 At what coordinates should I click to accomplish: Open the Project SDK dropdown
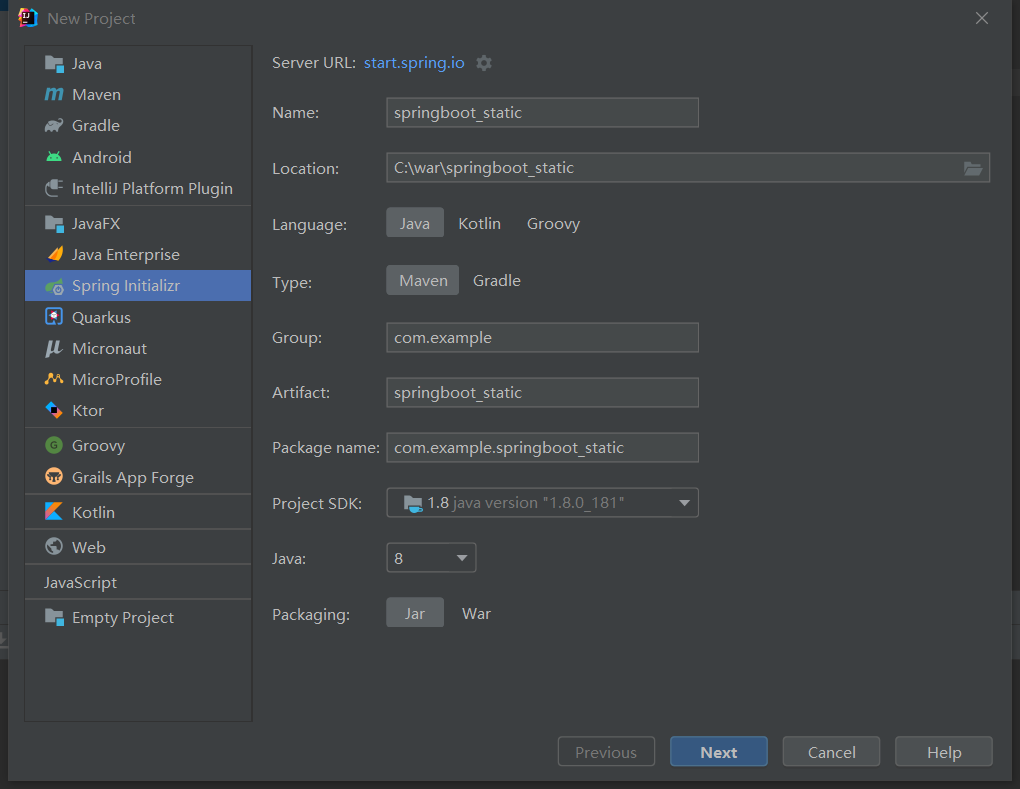[543, 503]
